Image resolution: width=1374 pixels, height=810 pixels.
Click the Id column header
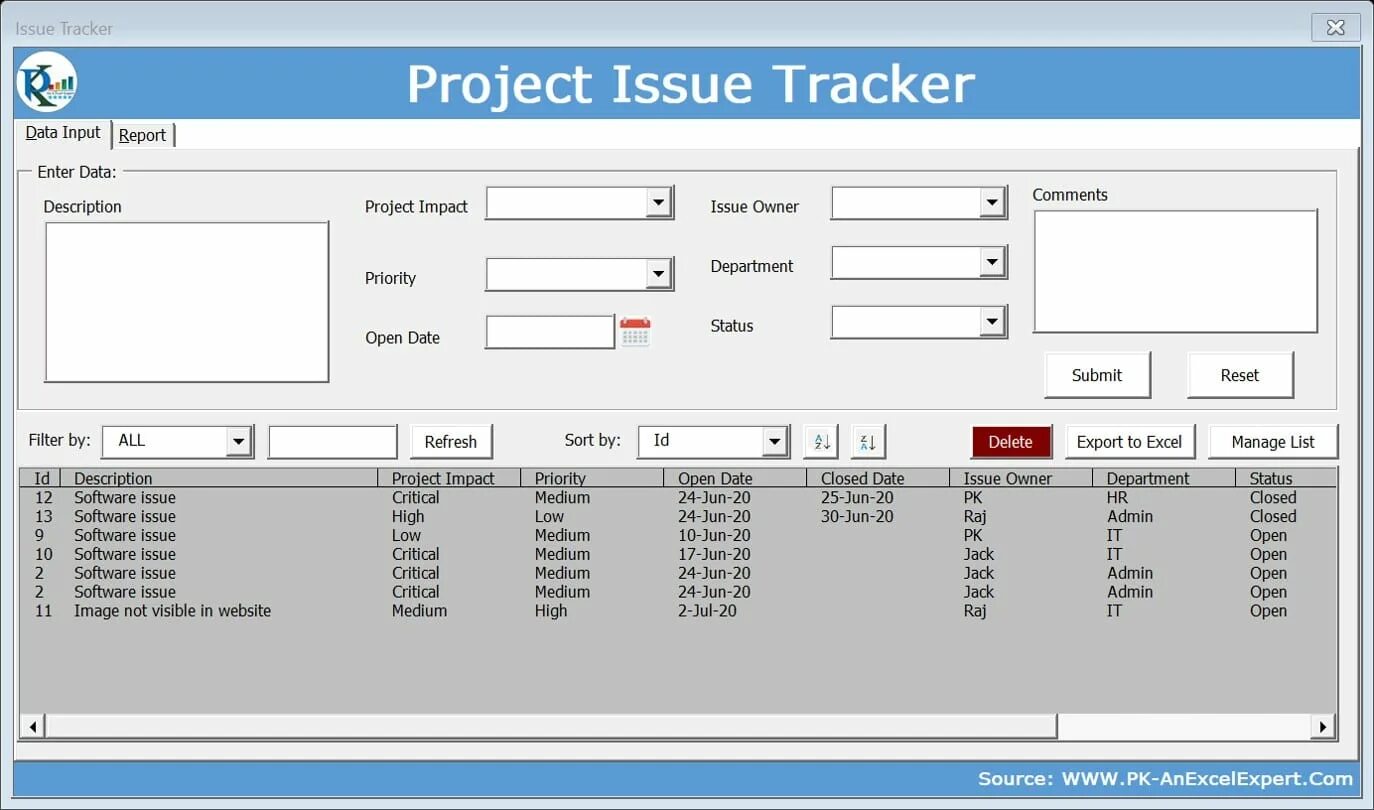pos(41,478)
